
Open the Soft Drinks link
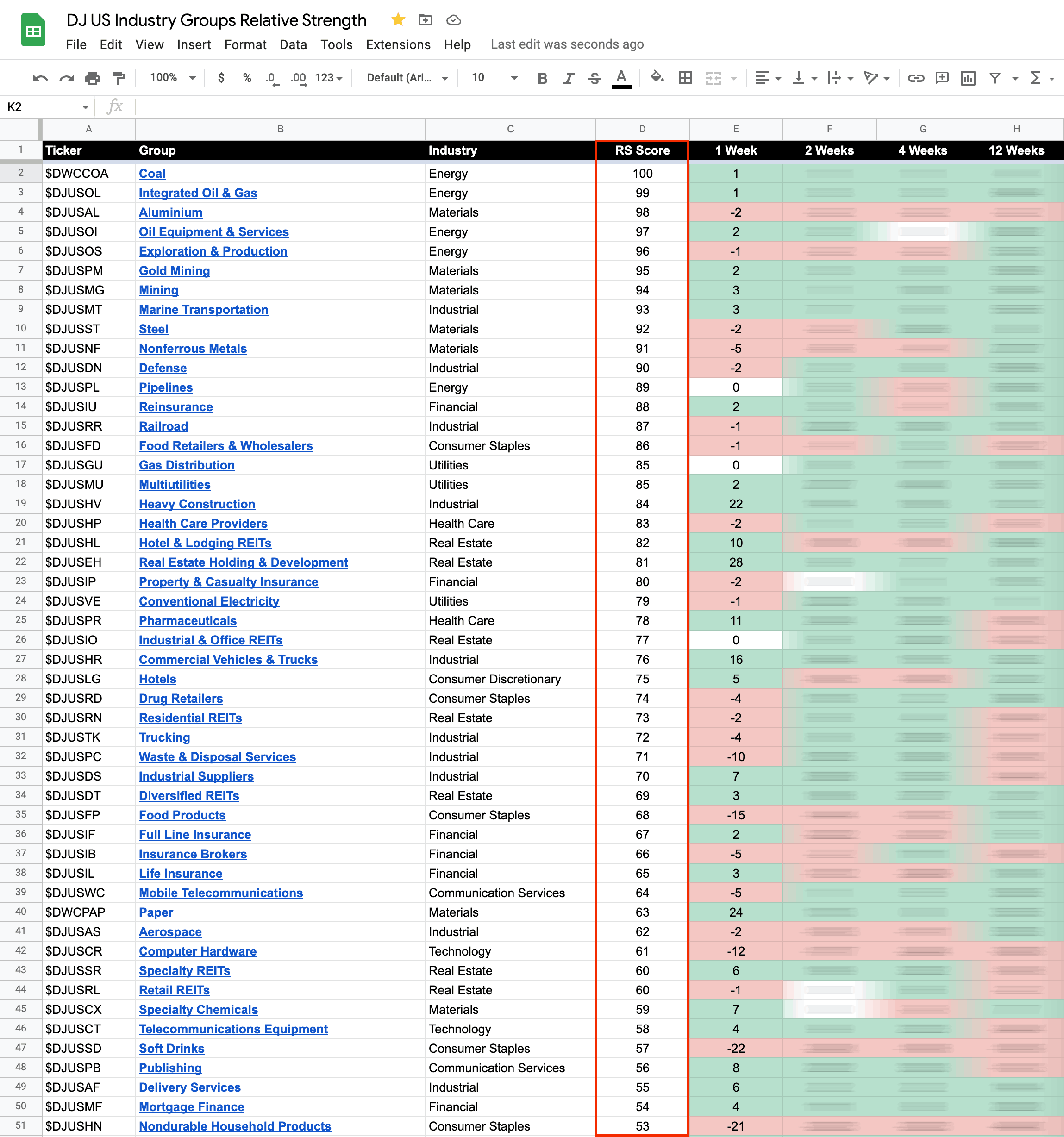point(172,1049)
